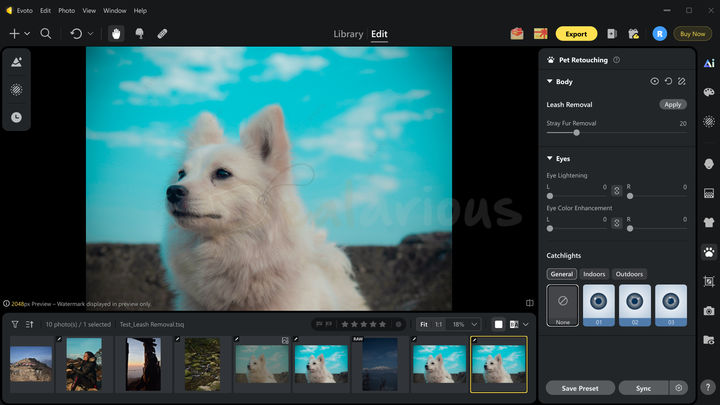Reset the Body section settings
Viewport: 720px width, 405px height.
(x=668, y=81)
